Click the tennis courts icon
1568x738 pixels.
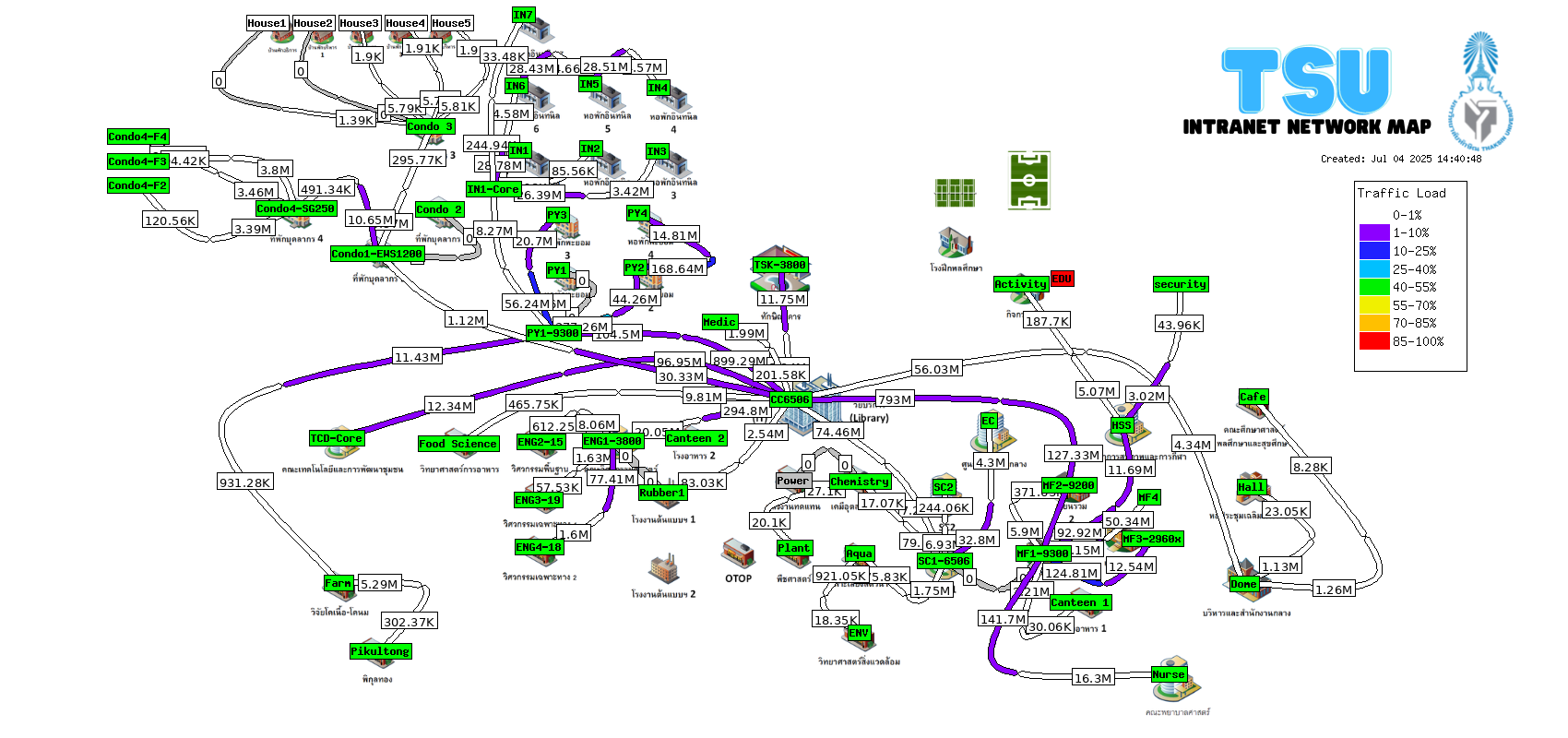[x=955, y=193]
